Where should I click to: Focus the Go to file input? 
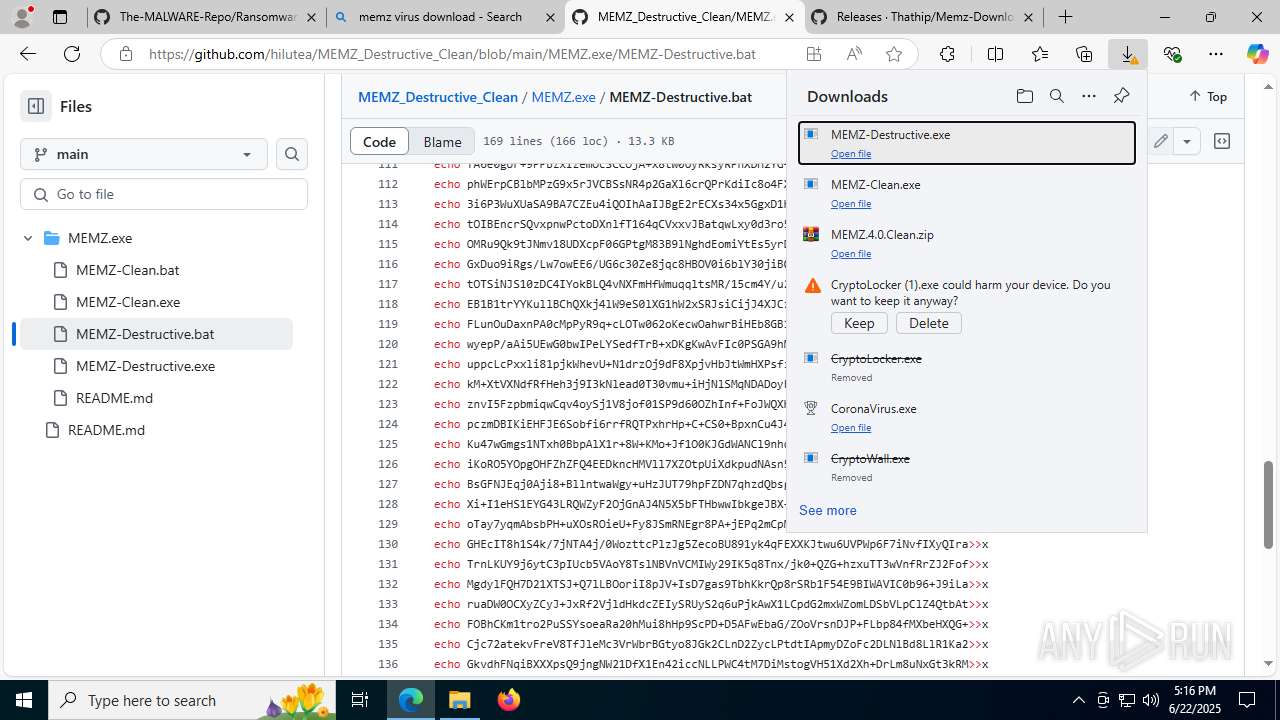pyautogui.click(x=164, y=194)
